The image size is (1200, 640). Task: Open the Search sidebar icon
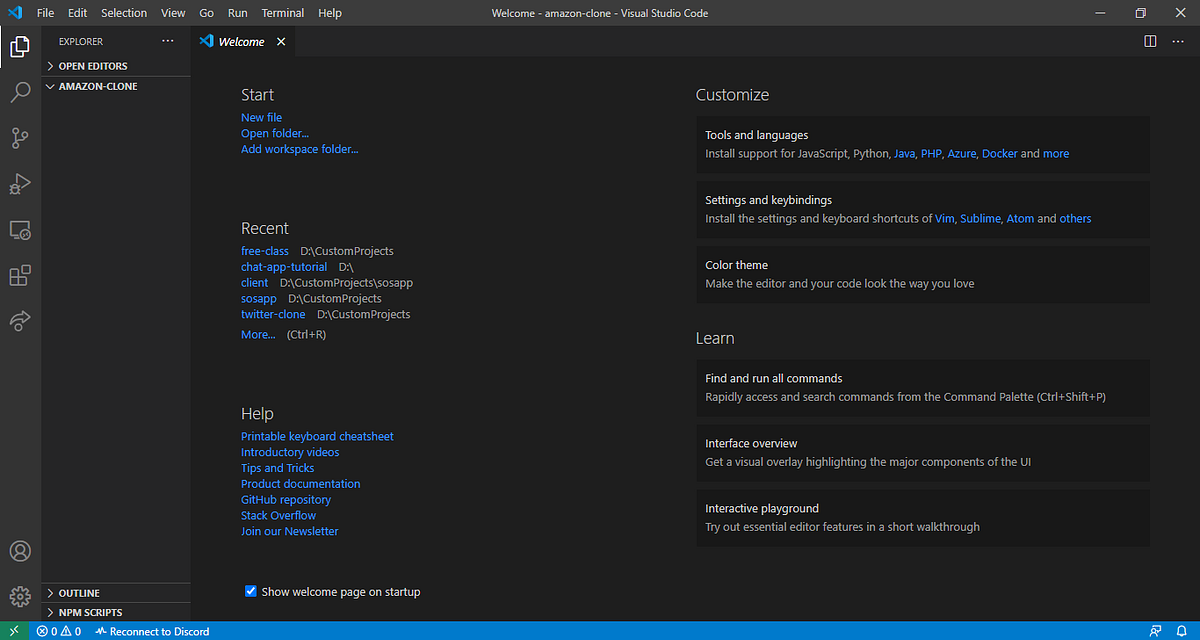[x=20, y=92]
